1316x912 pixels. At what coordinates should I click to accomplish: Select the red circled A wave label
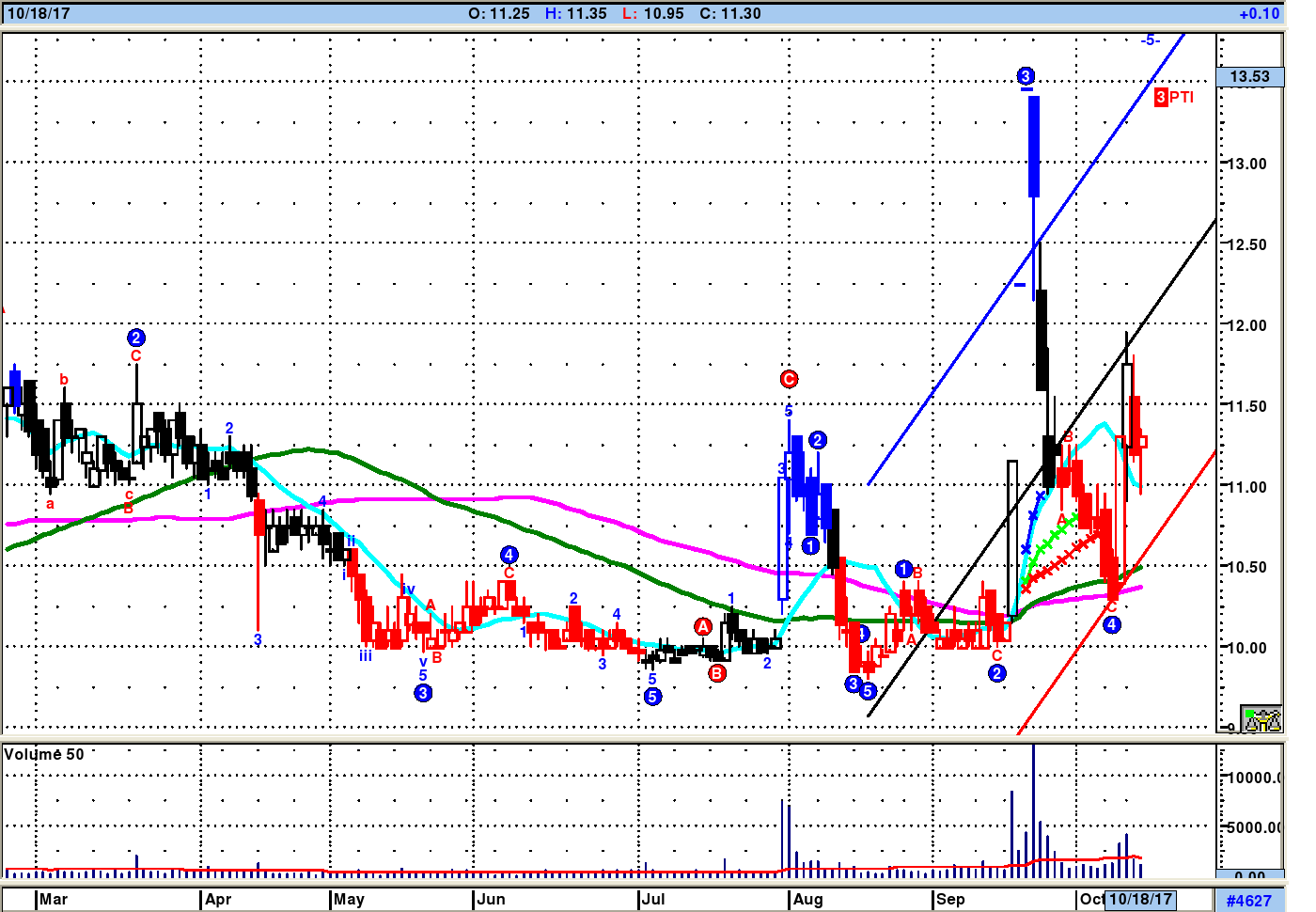703,627
